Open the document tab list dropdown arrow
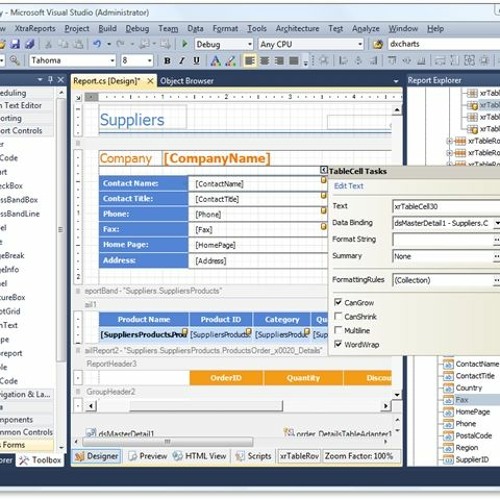This screenshot has width=500, height=500. click(396, 81)
